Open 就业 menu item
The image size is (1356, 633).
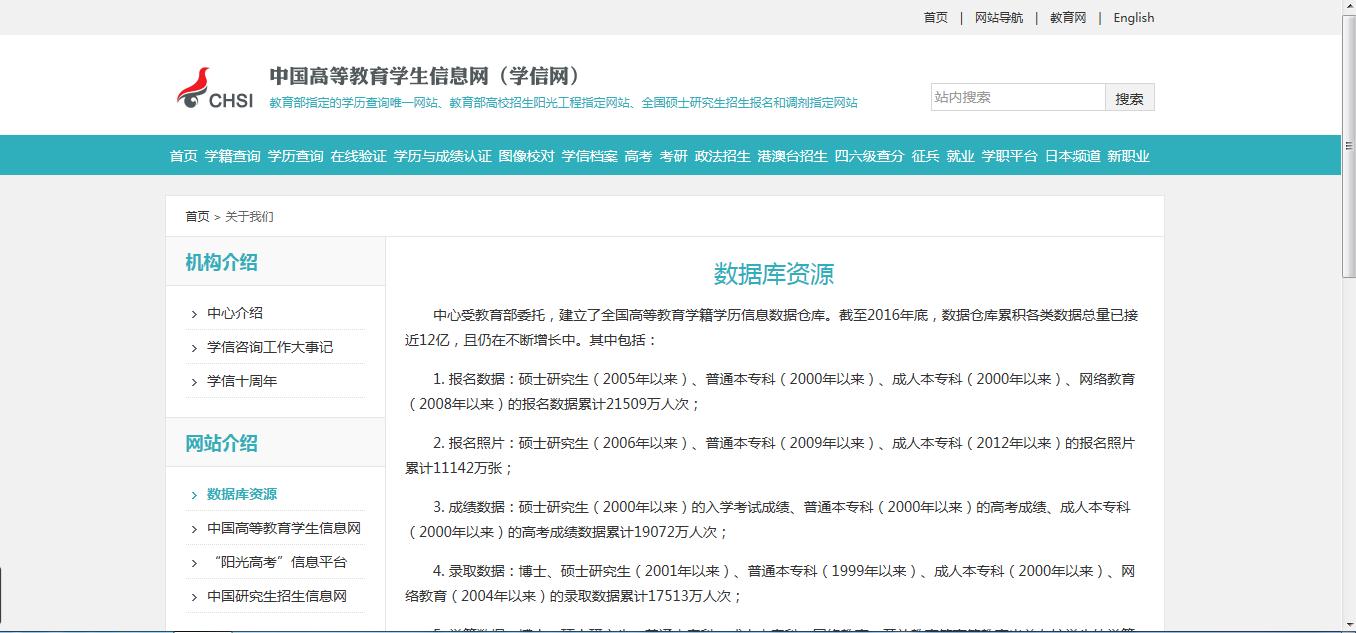click(960, 156)
